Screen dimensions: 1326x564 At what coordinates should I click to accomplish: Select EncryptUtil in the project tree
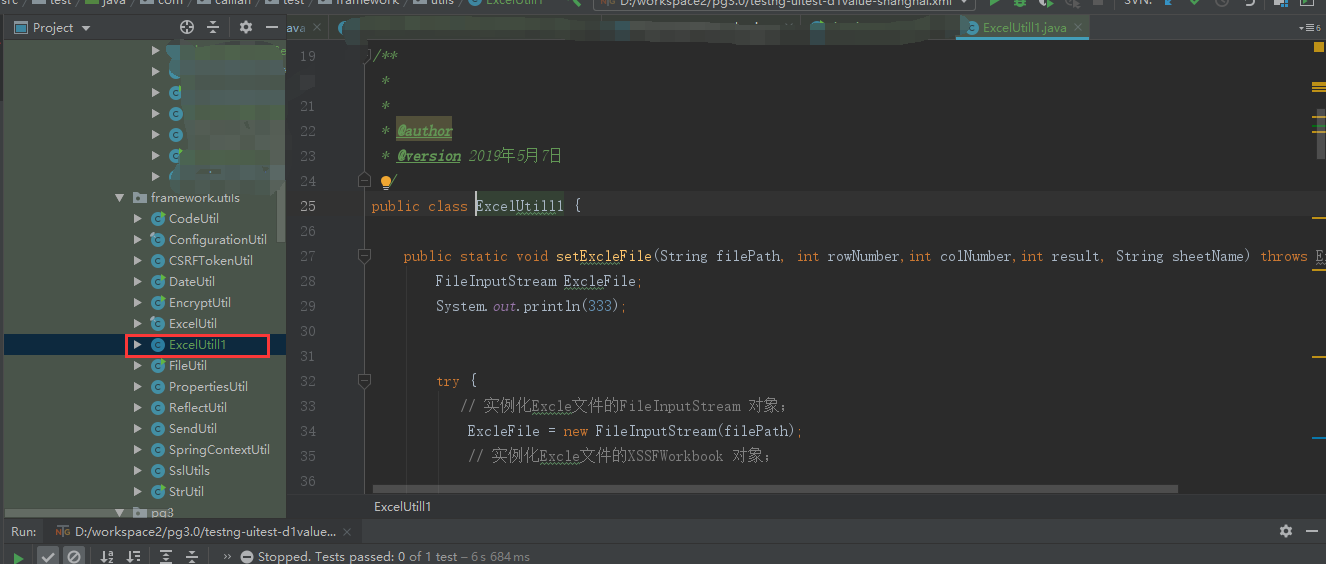pyautogui.click(x=200, y=303)
